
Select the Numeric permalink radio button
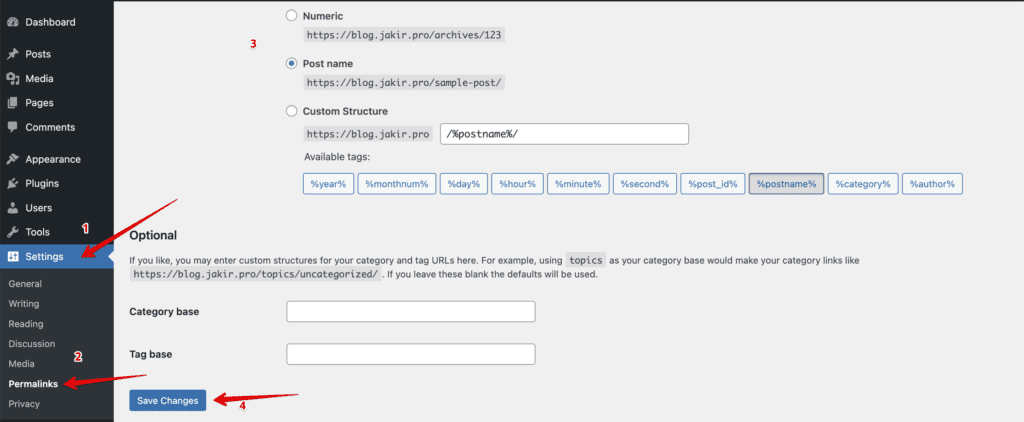tap(292, 16)
